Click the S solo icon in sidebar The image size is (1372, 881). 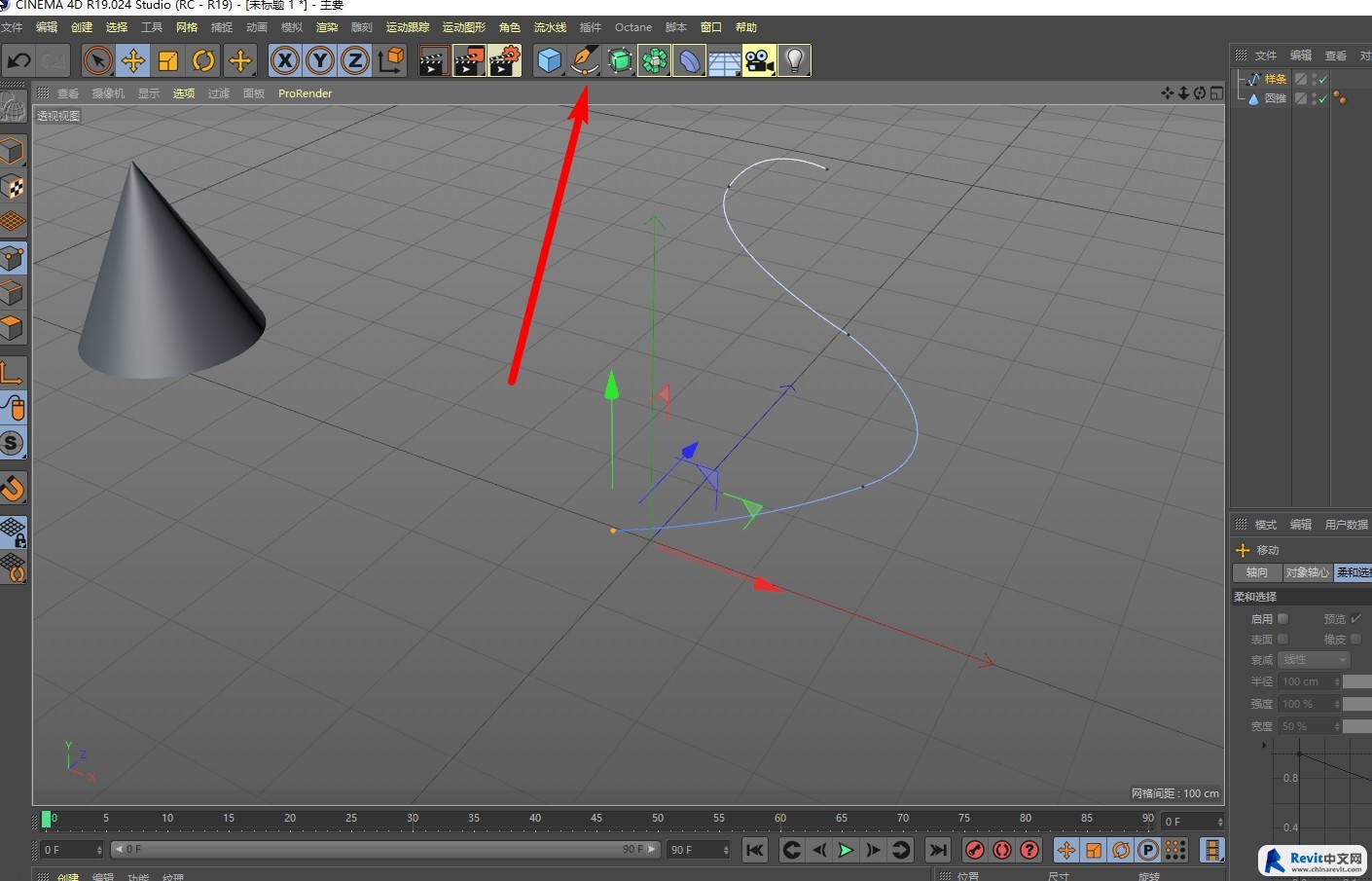click(x=13, y=443)
